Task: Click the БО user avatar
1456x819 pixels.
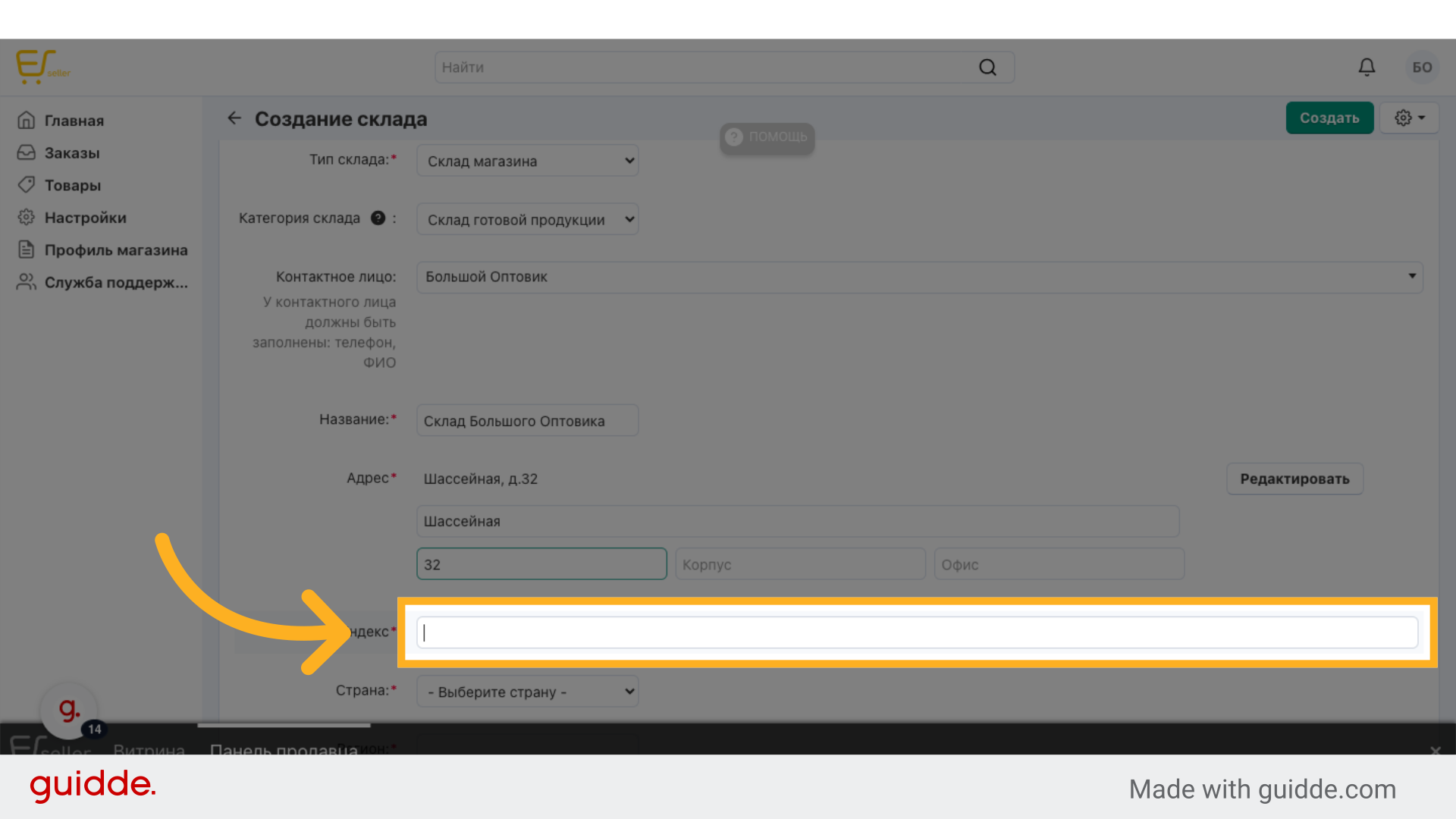Action: pos(1422,67)
